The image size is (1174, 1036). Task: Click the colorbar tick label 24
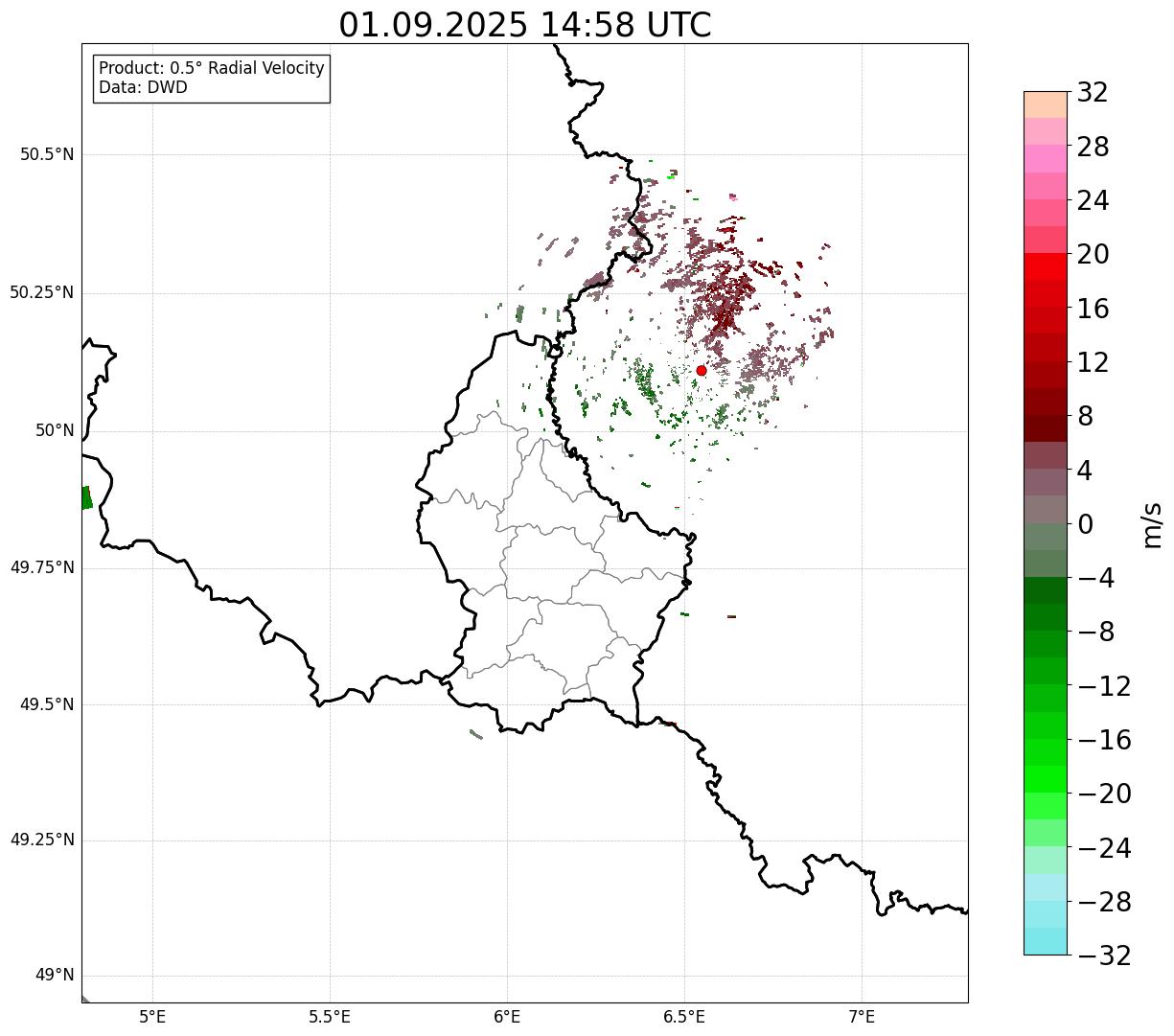coord(1093,201)
